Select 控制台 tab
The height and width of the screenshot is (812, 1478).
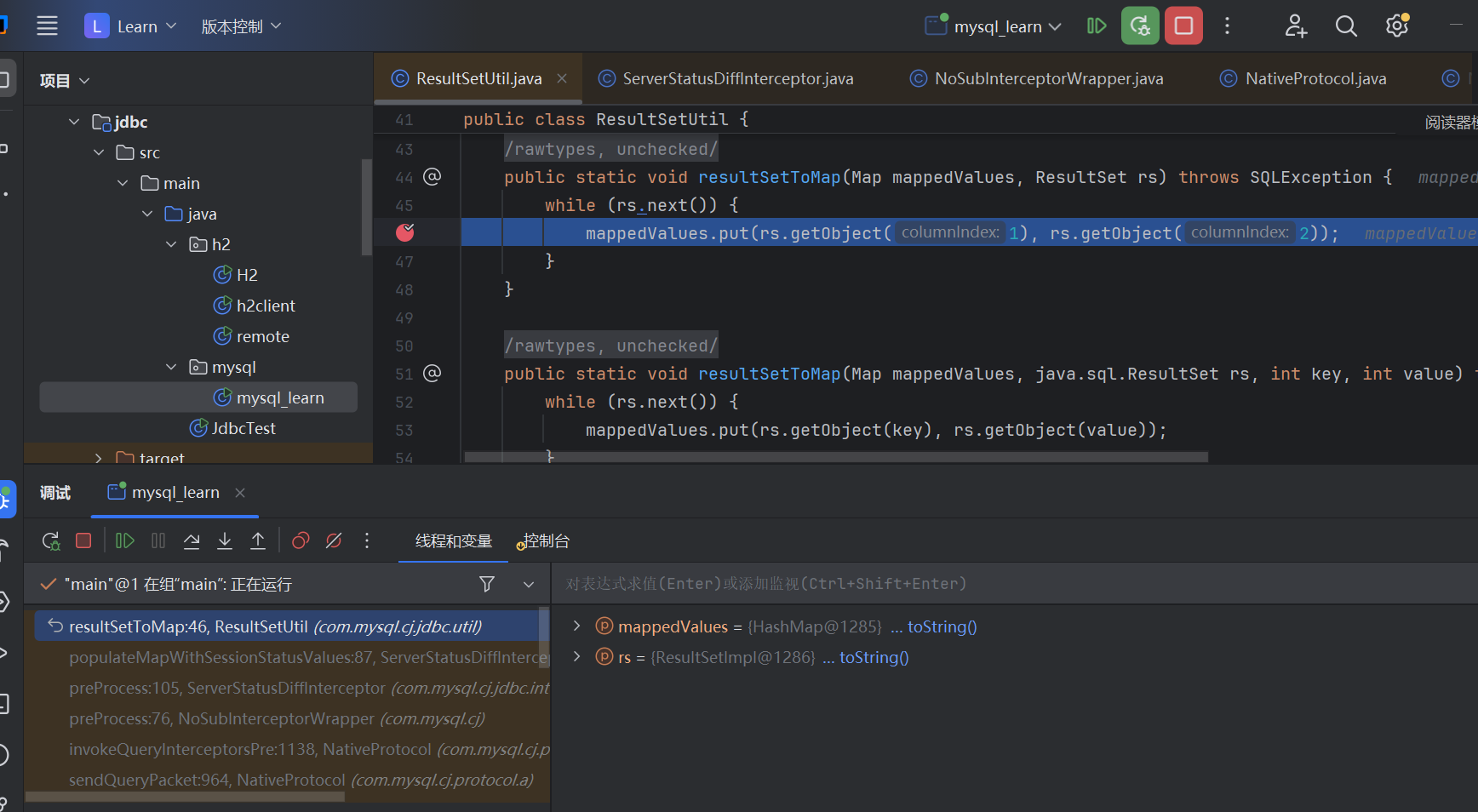pyautogui.click(x=545, y=540)
